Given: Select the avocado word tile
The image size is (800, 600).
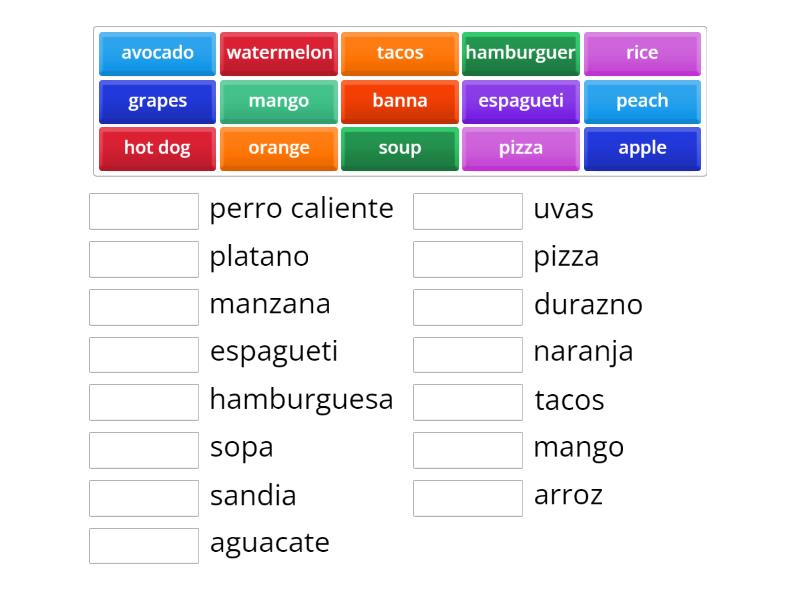Looking at the screenshot, I should pos(157,53).
